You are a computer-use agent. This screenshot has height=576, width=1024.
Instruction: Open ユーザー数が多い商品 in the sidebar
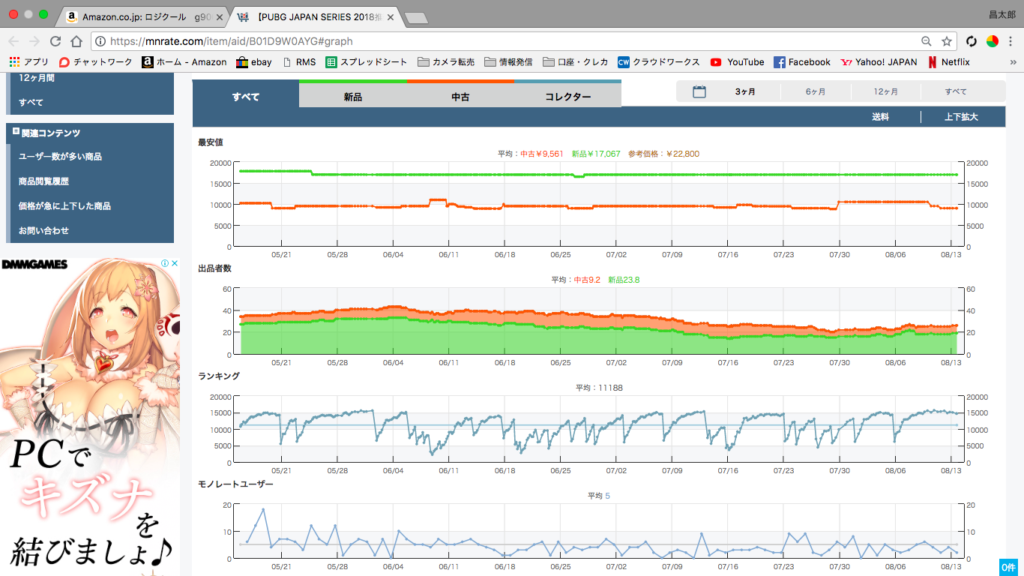pyautogui.click(x=60, y=157)
